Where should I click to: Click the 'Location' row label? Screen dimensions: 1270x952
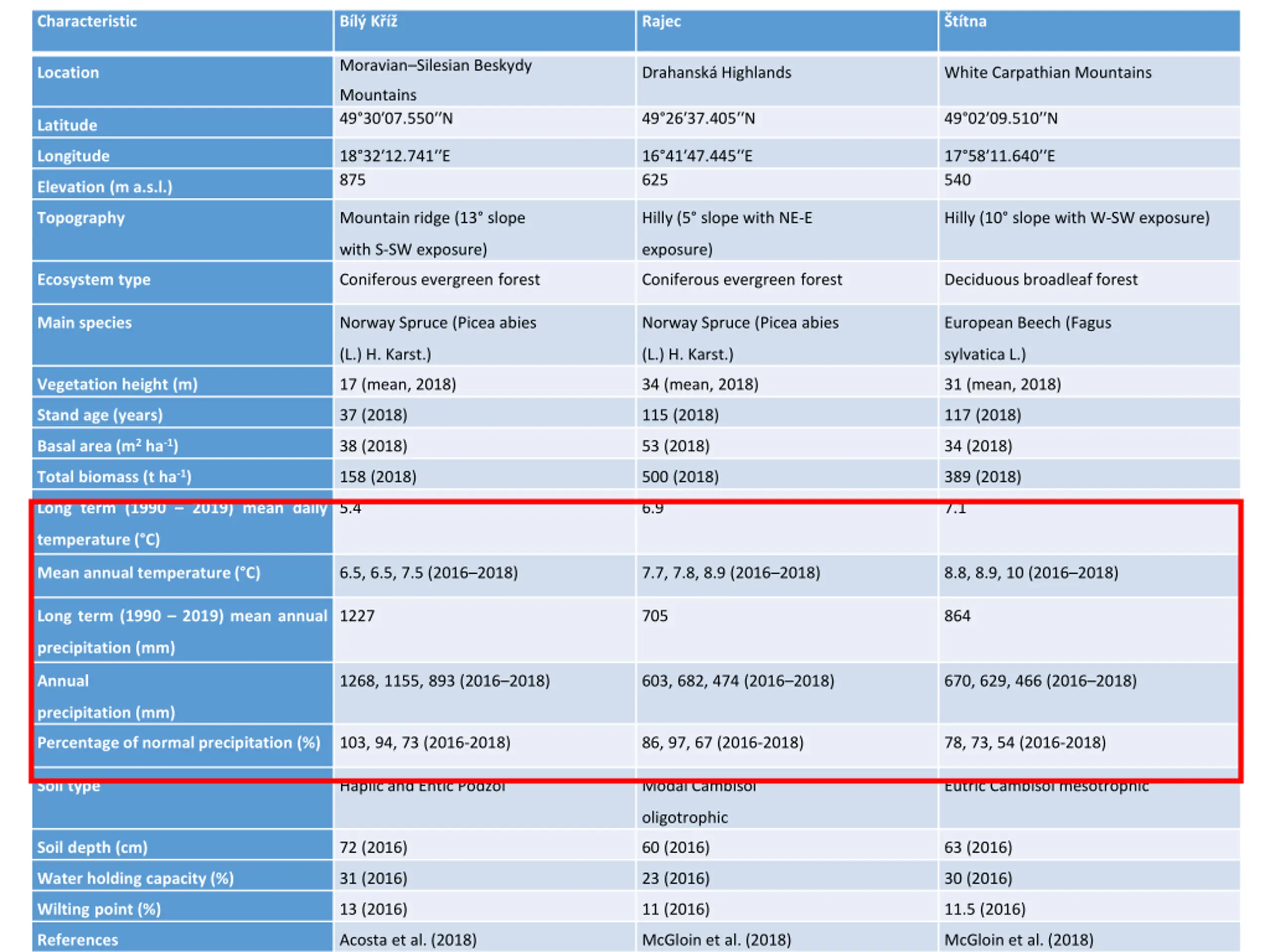pyautogui.click(x=183, y=80)
